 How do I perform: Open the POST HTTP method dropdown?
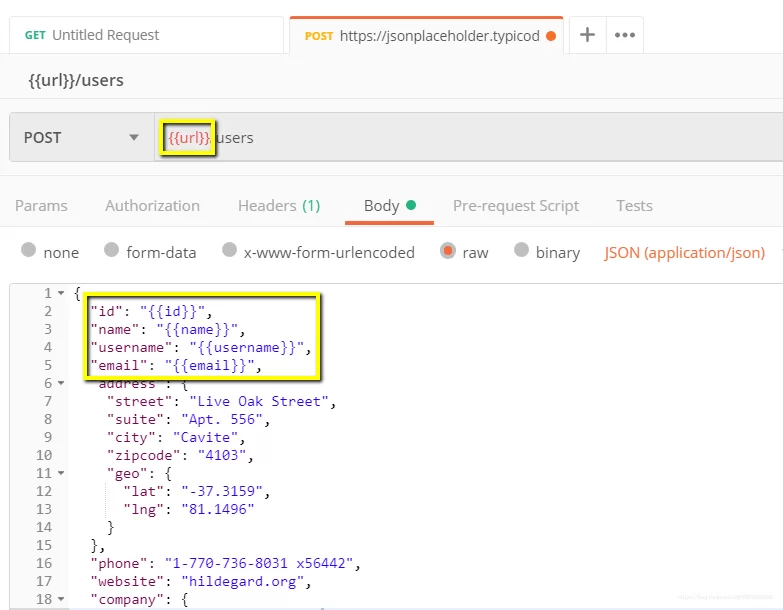81,137
